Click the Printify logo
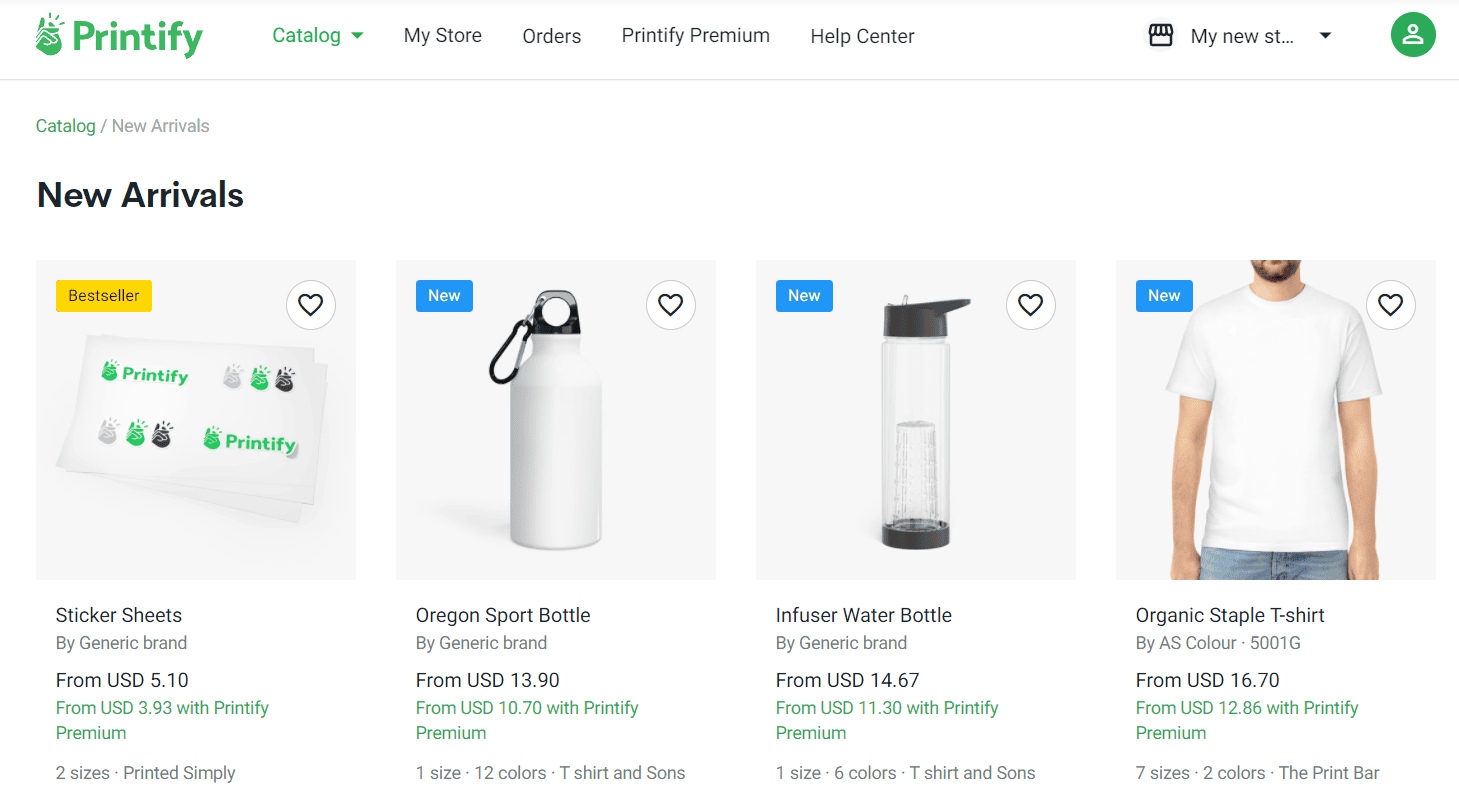This screenshot has width=1459, height=809. click(117, 36)
